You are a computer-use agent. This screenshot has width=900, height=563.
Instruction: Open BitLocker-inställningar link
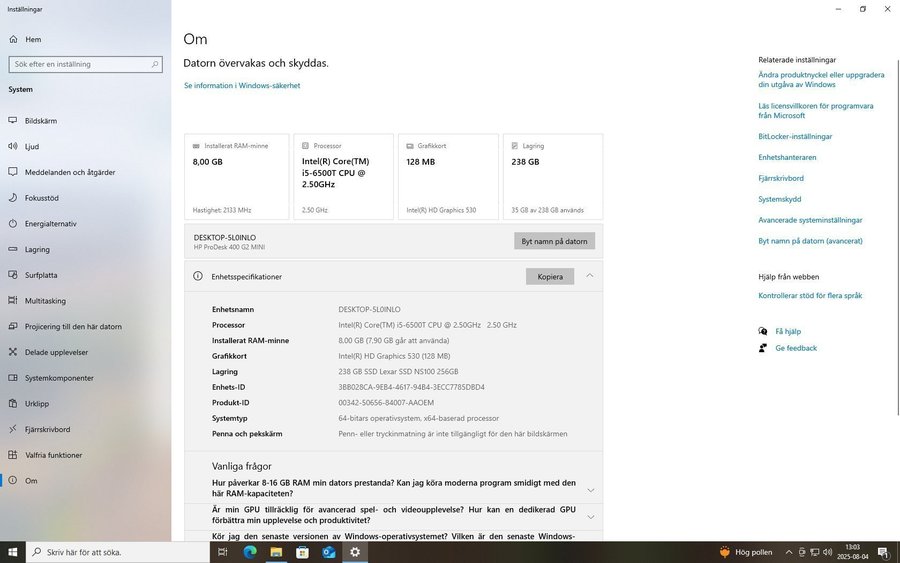point(795,137)
